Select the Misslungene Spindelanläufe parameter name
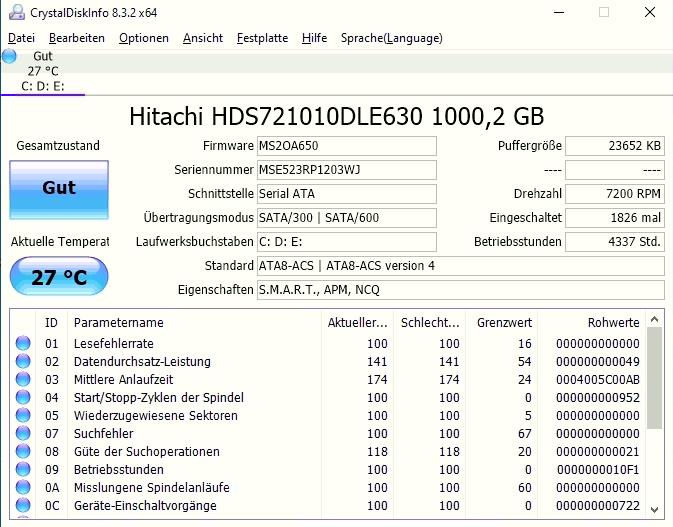 click(152, 488)
